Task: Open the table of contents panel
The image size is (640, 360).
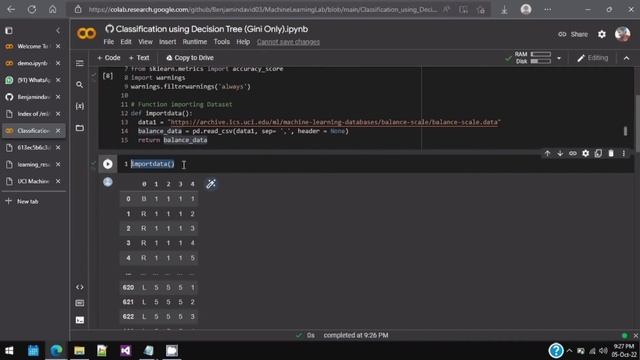Action: pyautogui.click(x=80, y=63)
